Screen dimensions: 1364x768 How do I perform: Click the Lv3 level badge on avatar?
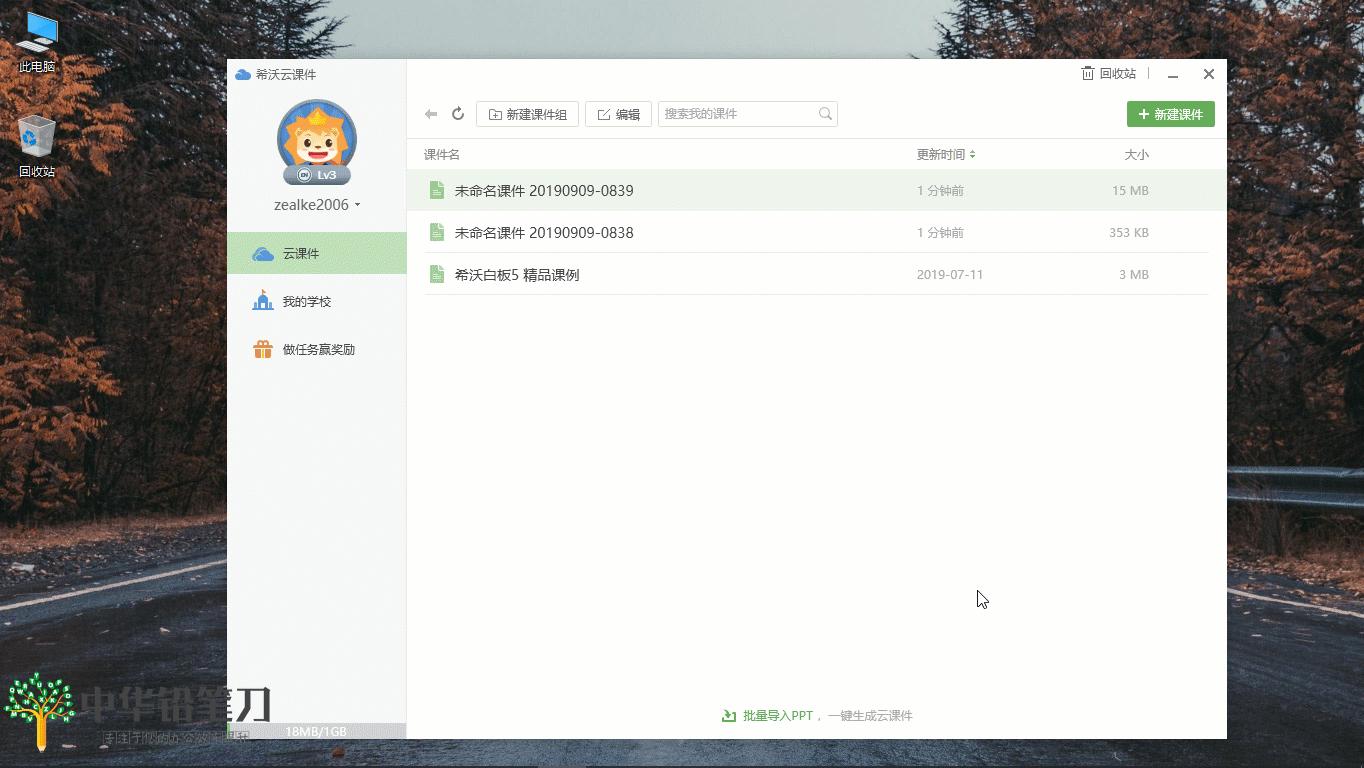317,175
